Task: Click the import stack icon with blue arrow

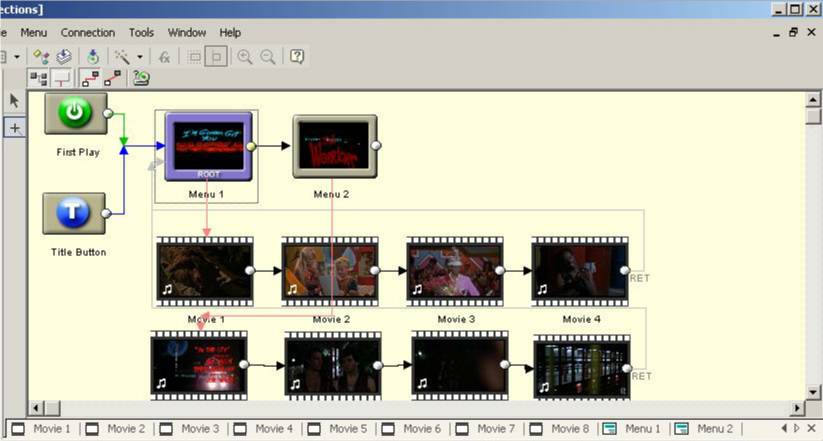Action: coord(64,56)
